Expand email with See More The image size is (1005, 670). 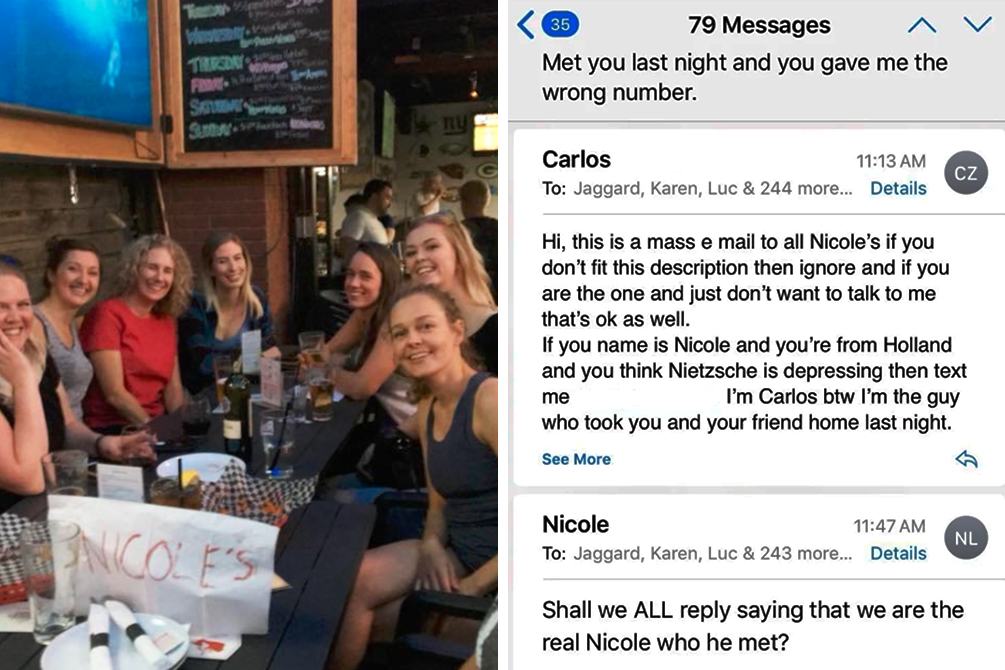click(x=576, y=459)
